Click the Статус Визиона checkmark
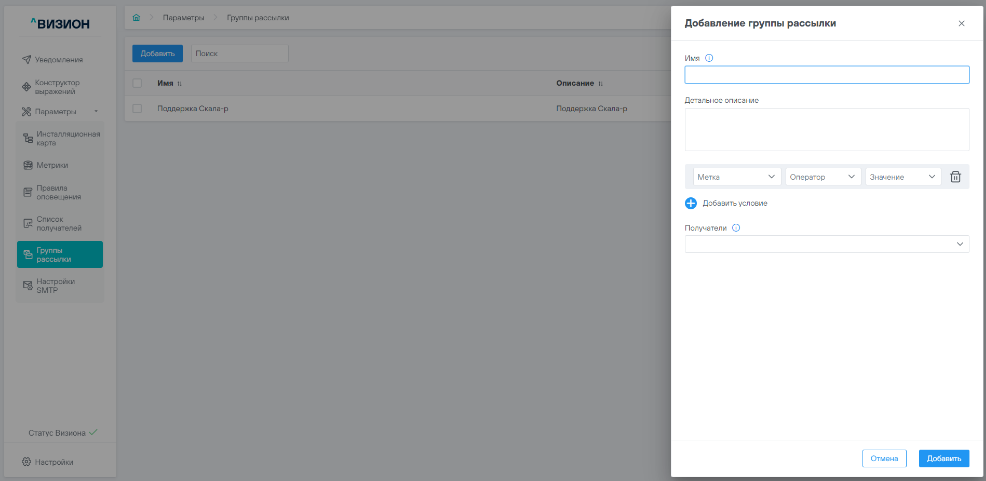The image size is (986, 481). coord(94,433)
